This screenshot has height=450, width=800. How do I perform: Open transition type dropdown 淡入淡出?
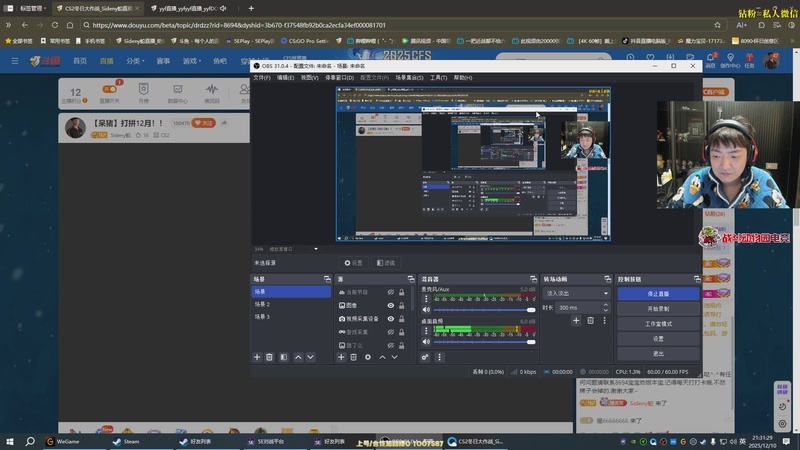pyautogui.click(x=577, y=293)
